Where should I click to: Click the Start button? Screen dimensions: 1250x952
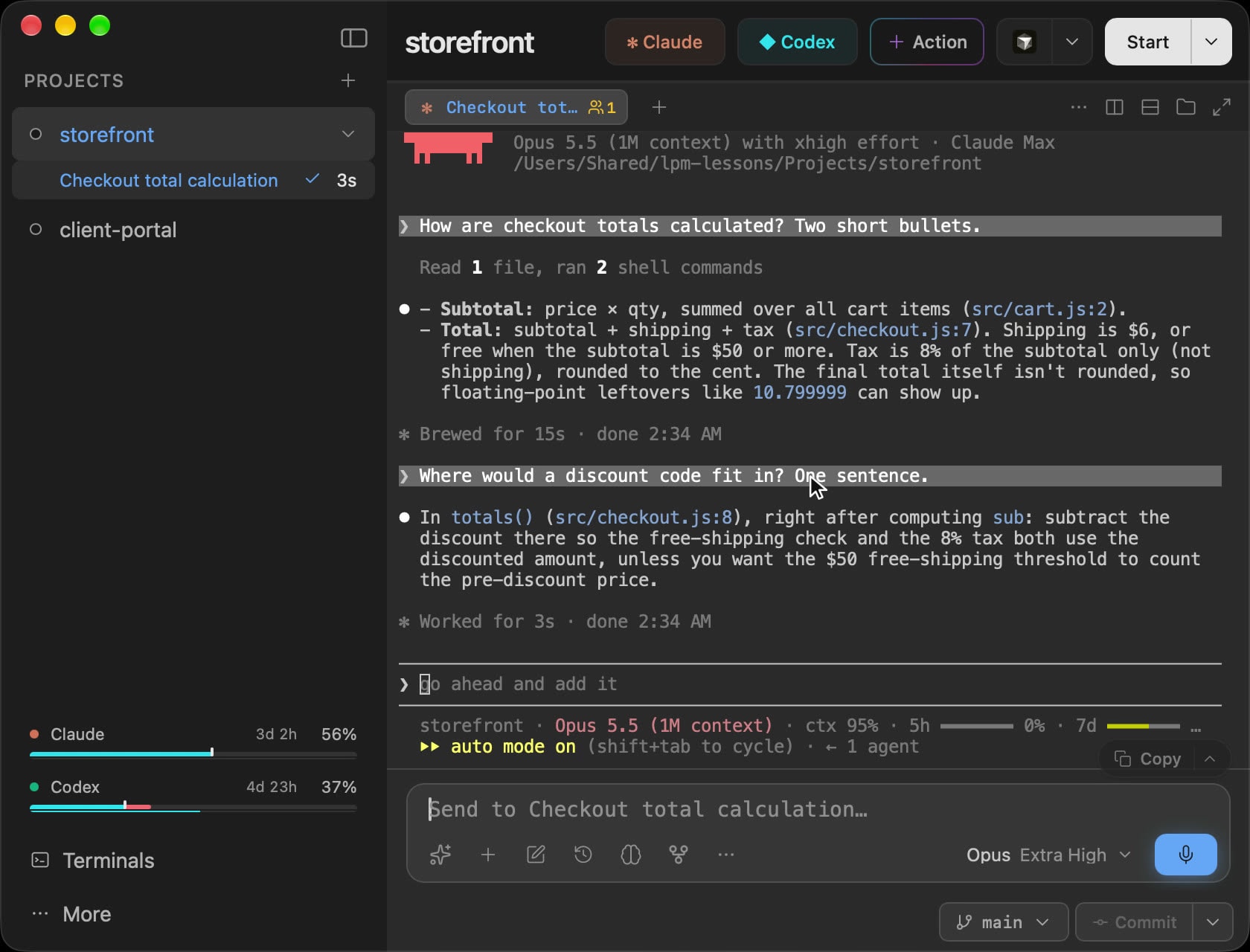1148,42
